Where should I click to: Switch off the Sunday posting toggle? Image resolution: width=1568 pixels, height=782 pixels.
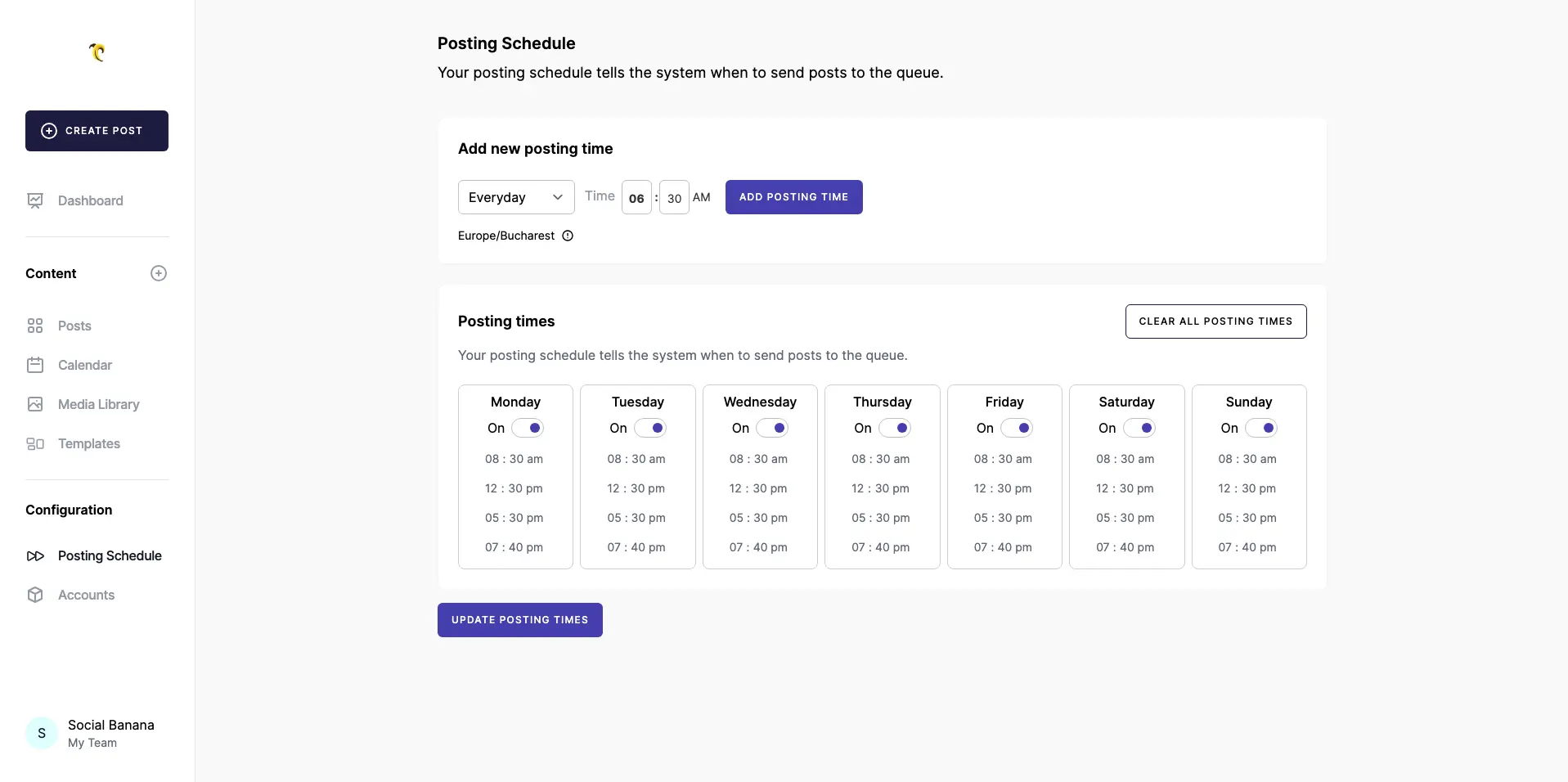1260,428
